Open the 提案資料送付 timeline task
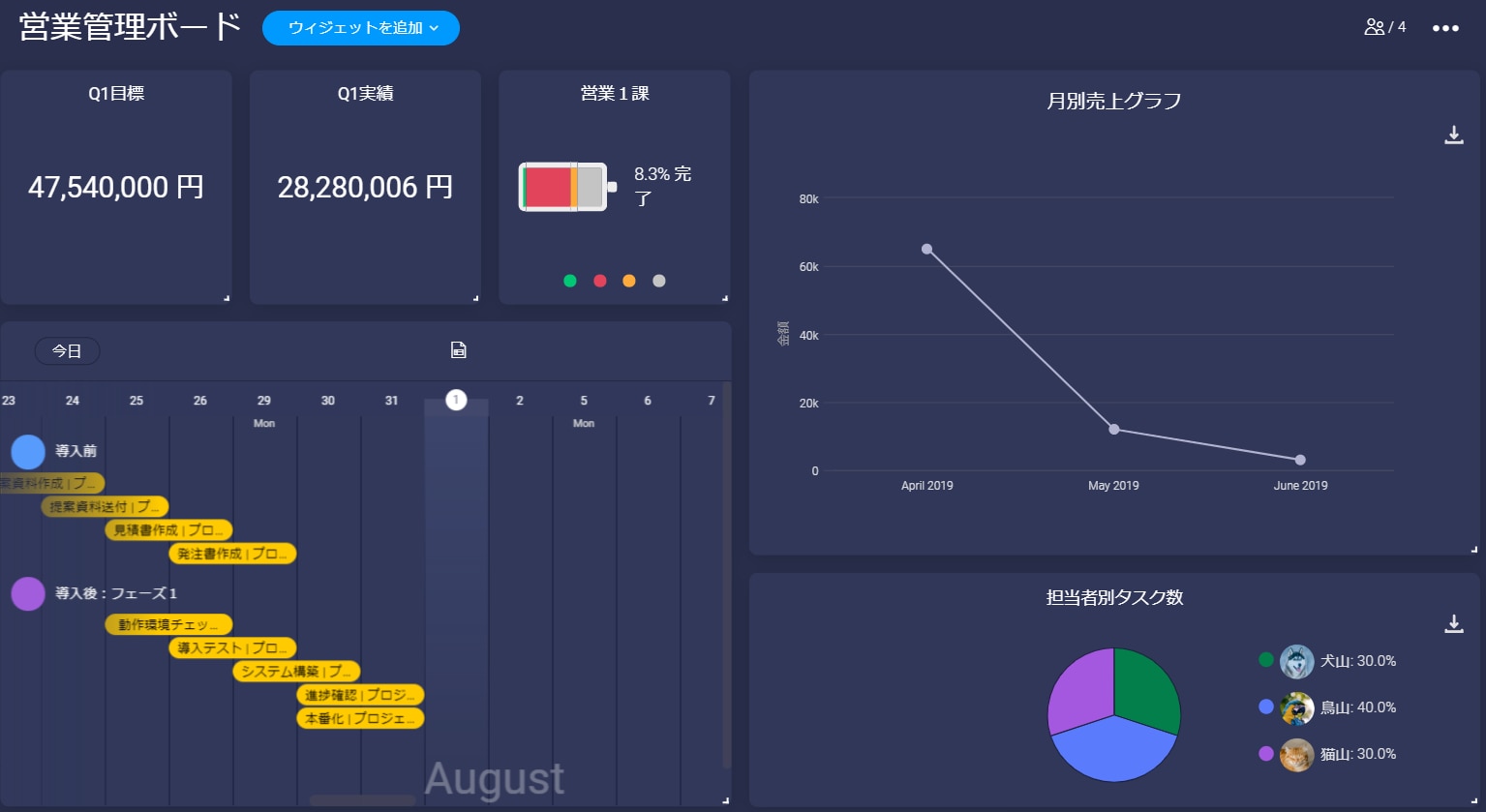The width and height of the screenshot is (1486, 812). pos(106,506)
